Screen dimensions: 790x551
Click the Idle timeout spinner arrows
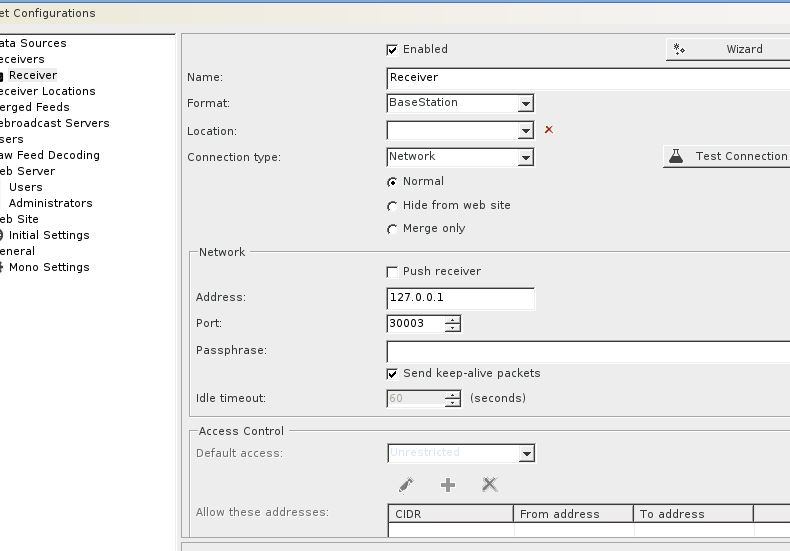452,399
